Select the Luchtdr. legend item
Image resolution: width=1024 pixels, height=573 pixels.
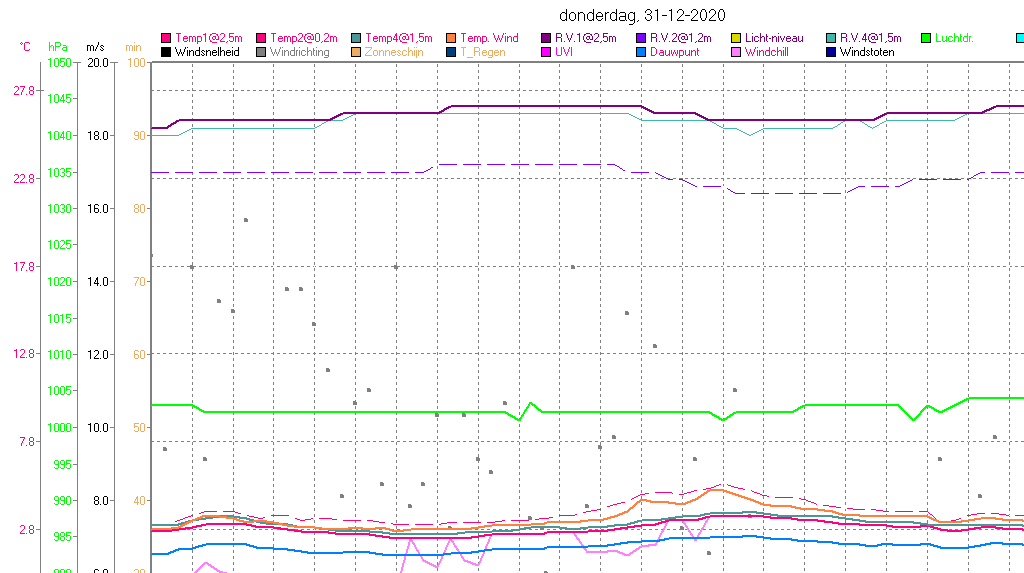click(953, 38)
